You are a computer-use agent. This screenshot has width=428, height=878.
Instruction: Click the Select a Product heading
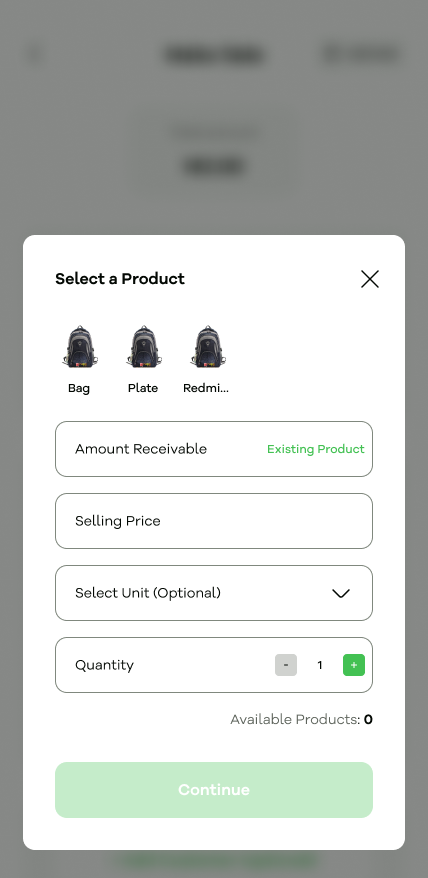(120, 278)
